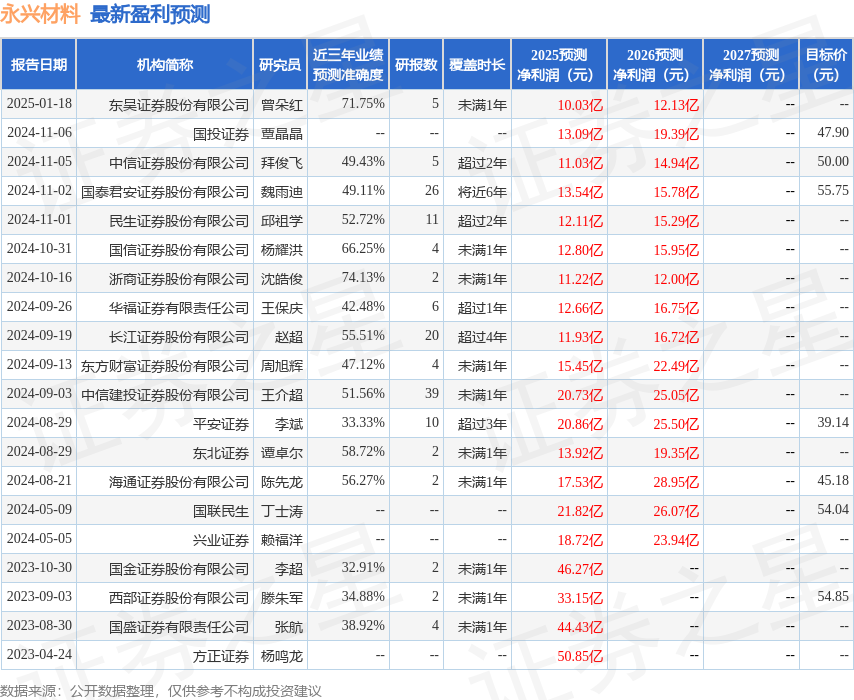Image resolution: width=854 pixels, height=700 pixels.
Task: Click researcher name 魏雨迪
Action: tap(282, 191)
